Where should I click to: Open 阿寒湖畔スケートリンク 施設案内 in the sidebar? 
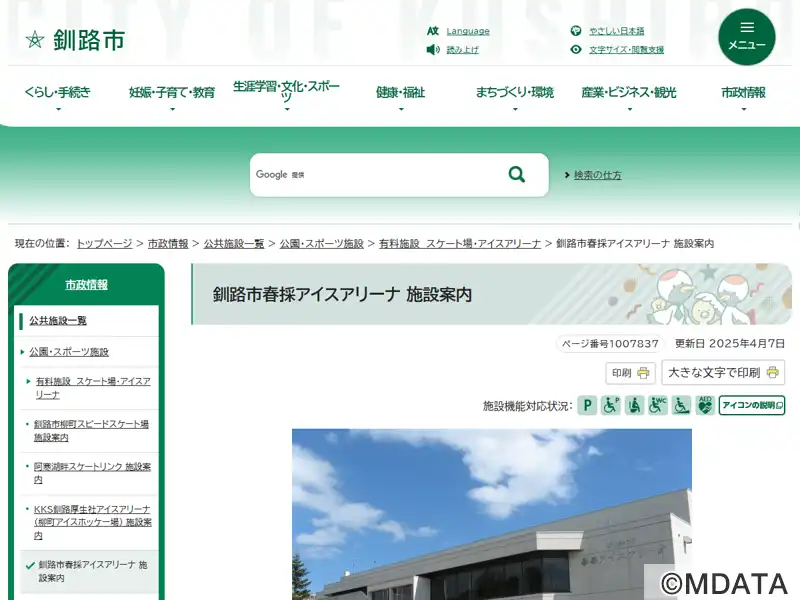(92, 473)
